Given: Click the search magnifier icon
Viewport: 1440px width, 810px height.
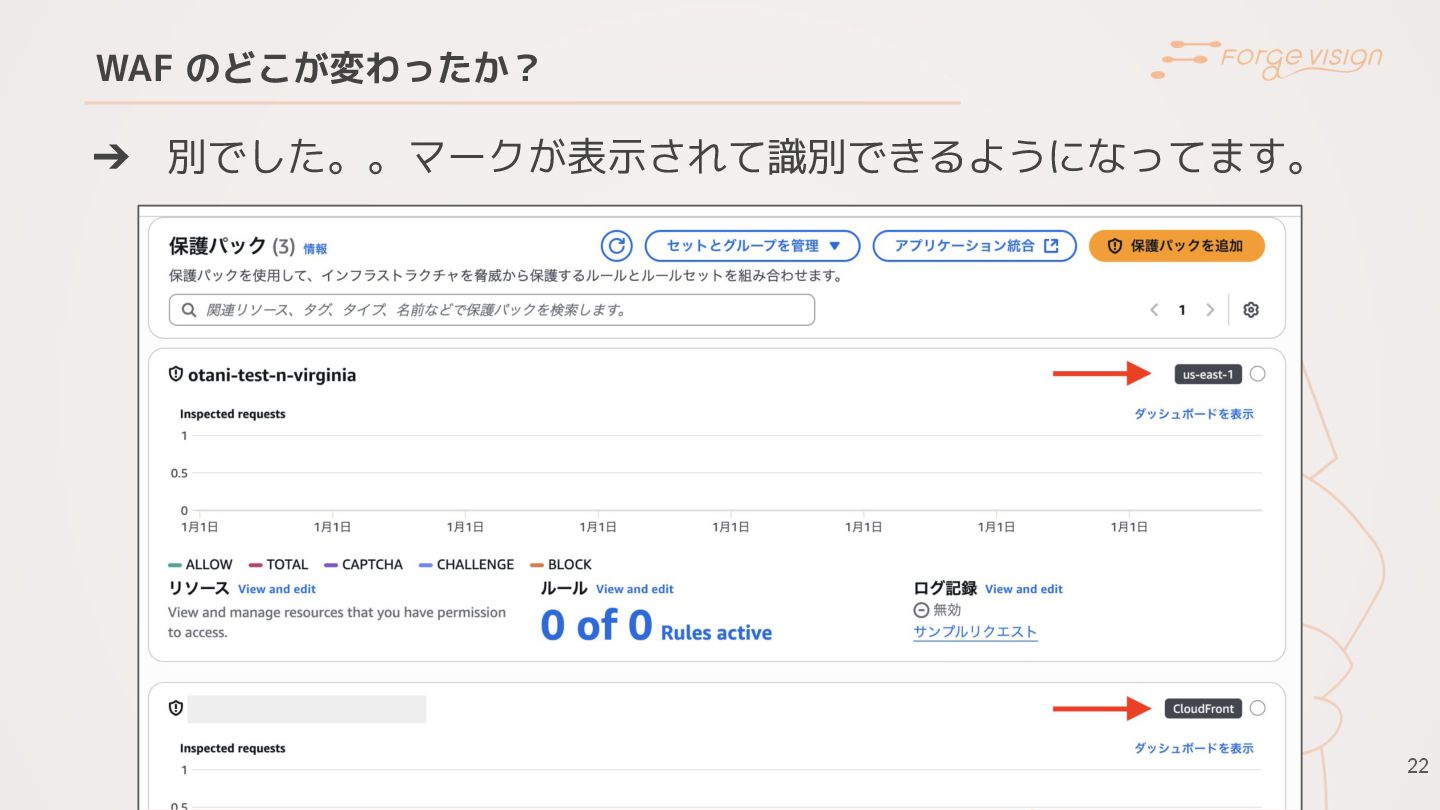Looking at the screenshot, I should [x=189, y=310].
